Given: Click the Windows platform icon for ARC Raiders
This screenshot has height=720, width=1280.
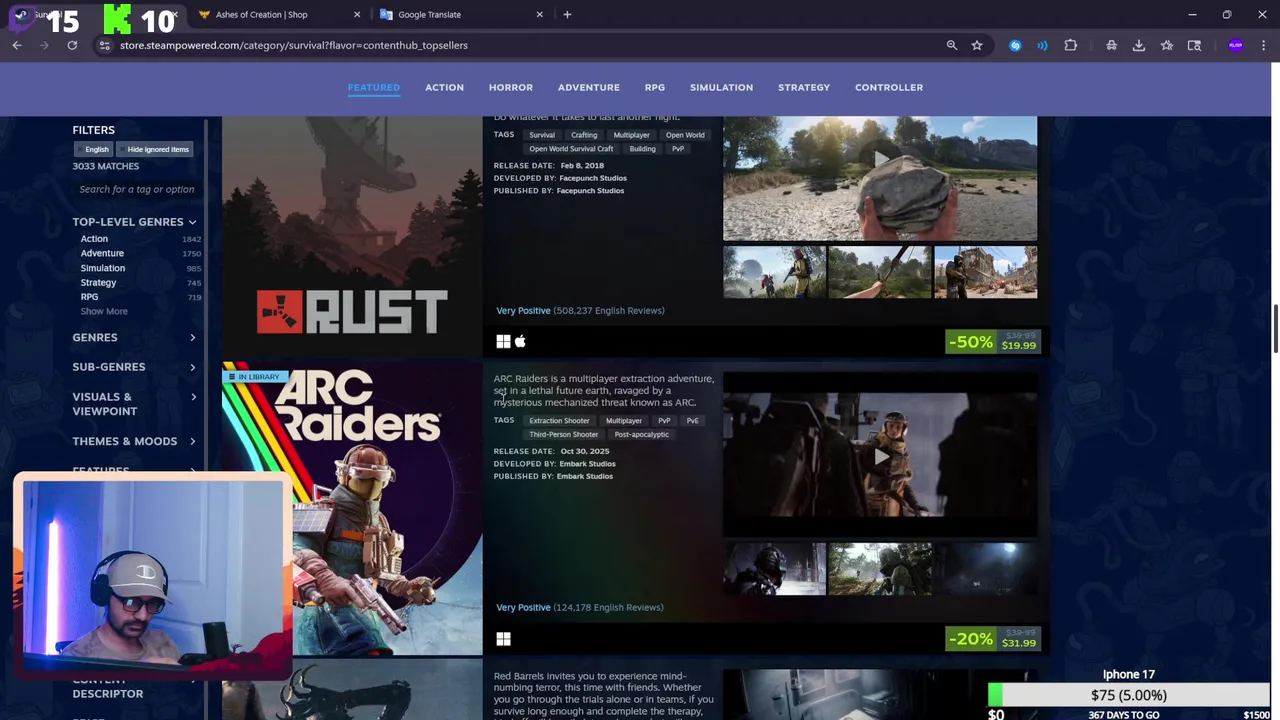Looking at the screenshot, I should click(503, 639).
